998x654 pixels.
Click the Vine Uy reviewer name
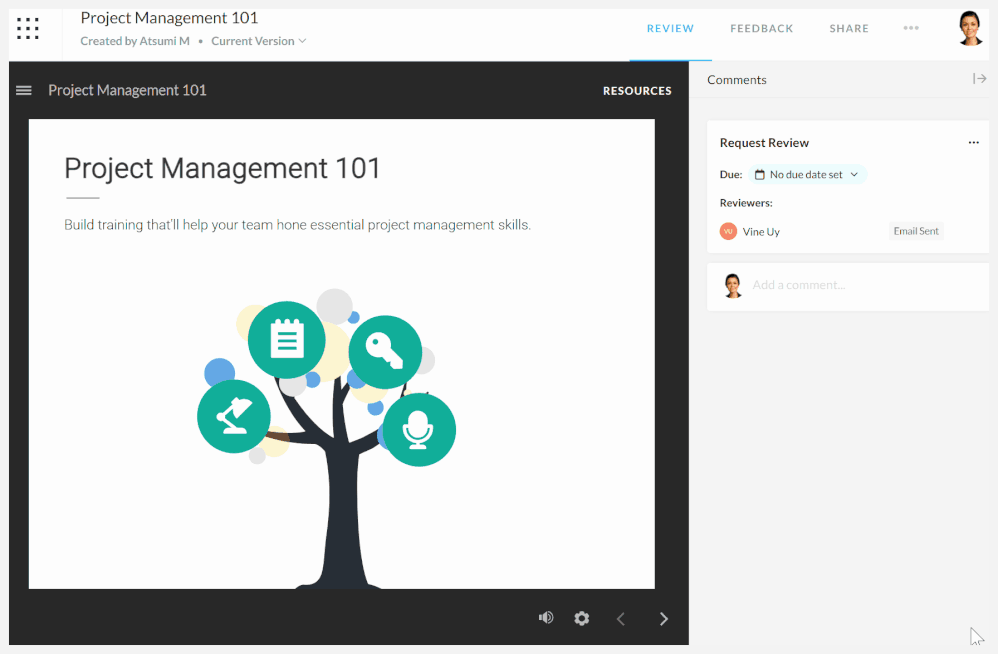pyautogui.click(x=761, y=232)
